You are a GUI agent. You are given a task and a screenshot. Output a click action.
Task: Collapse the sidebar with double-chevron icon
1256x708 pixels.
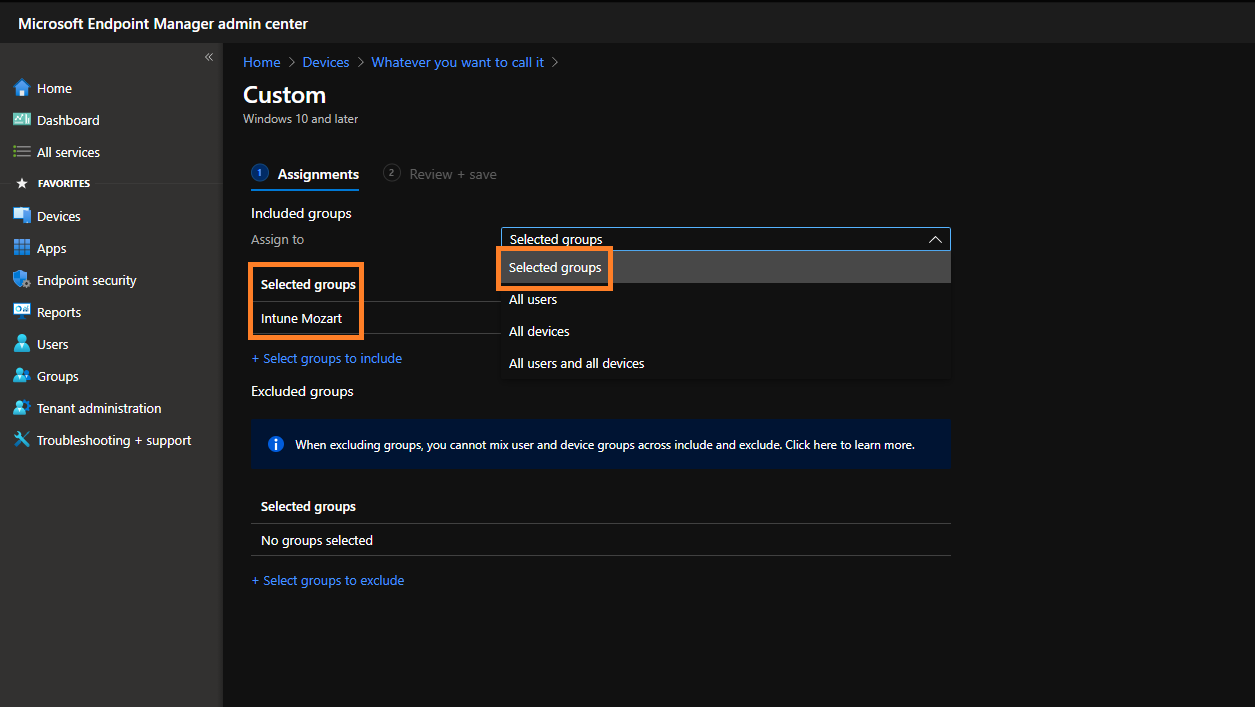tap(209, 57)
